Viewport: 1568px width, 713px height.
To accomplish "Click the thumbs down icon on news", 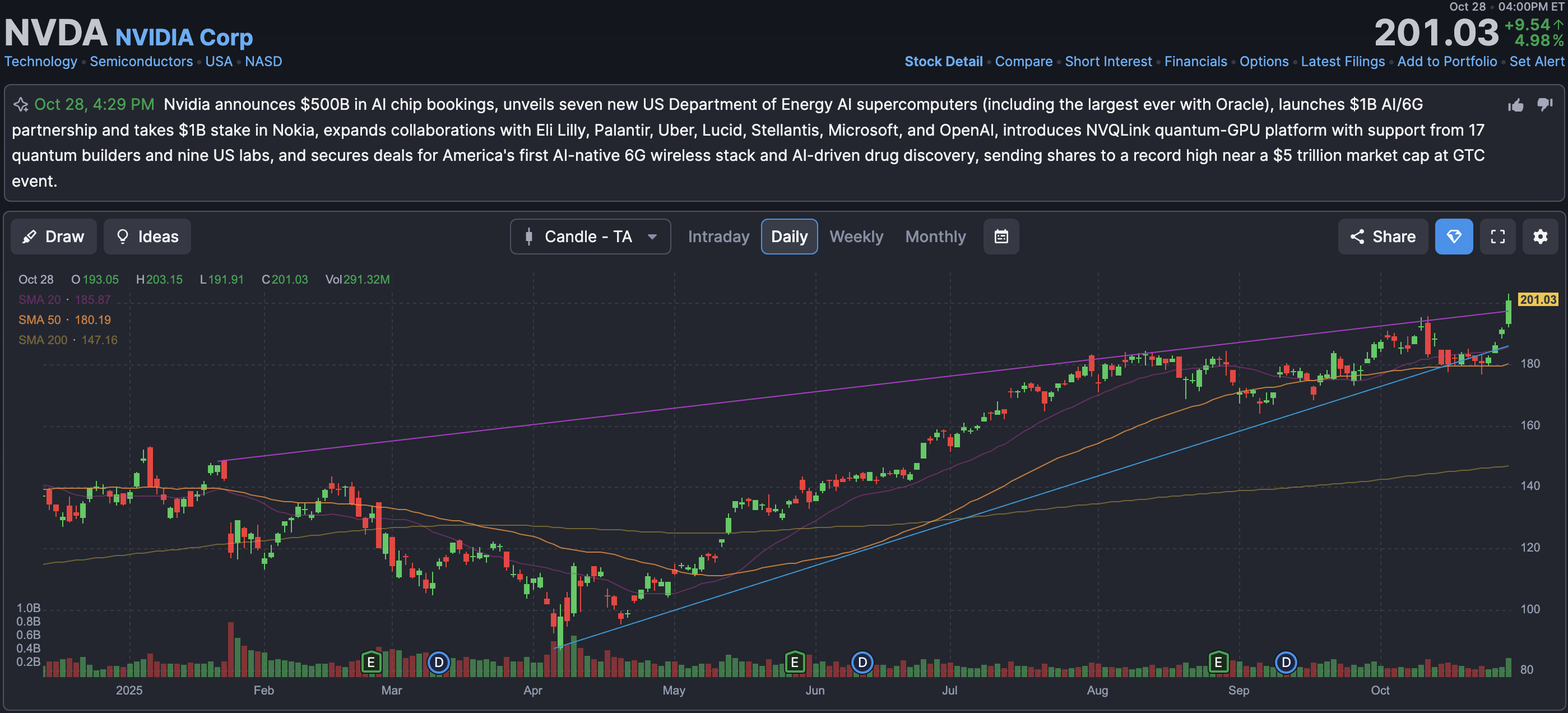I will [1544, 105].
